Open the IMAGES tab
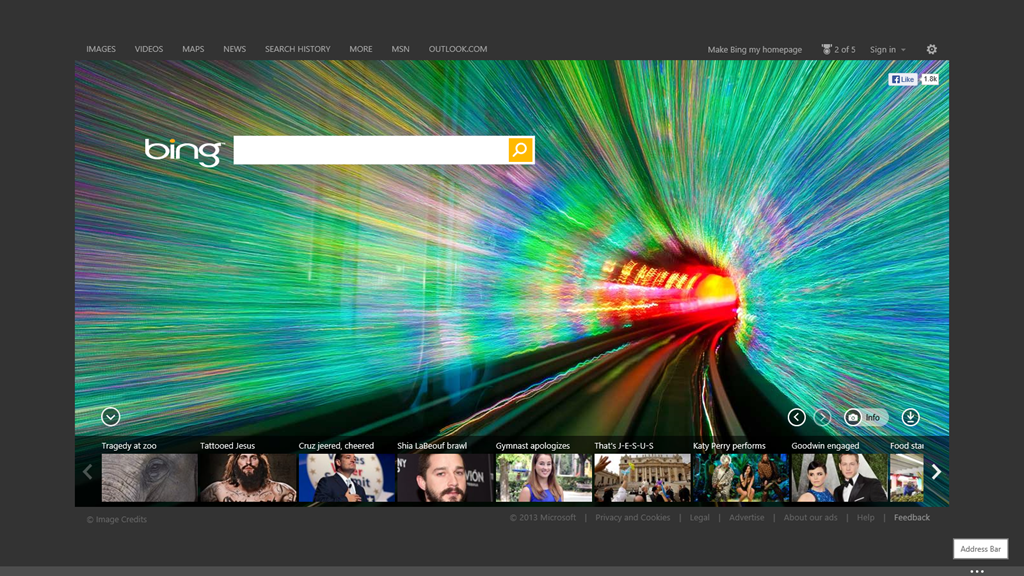The width and height of the screenshot is (1024, 576). pyautogui.click(x=101, y=49)
